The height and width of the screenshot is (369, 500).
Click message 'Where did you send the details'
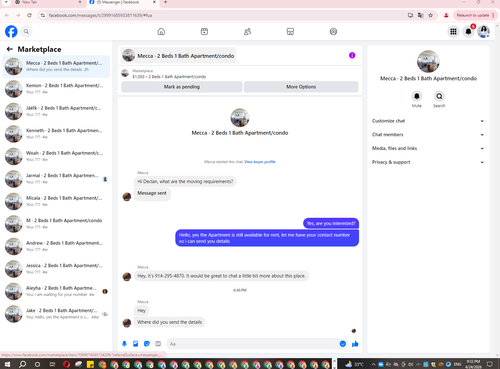coord(170,322)
